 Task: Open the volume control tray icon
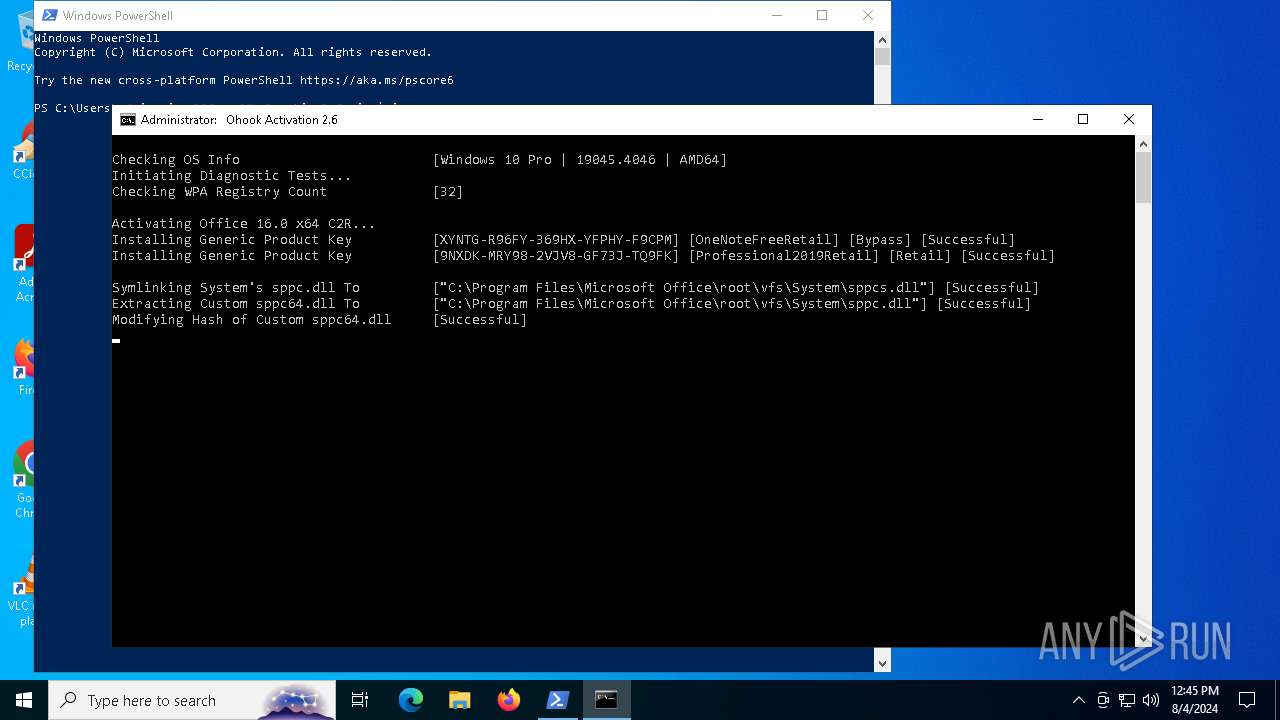pyautogui.click(x=1151, y=700)
